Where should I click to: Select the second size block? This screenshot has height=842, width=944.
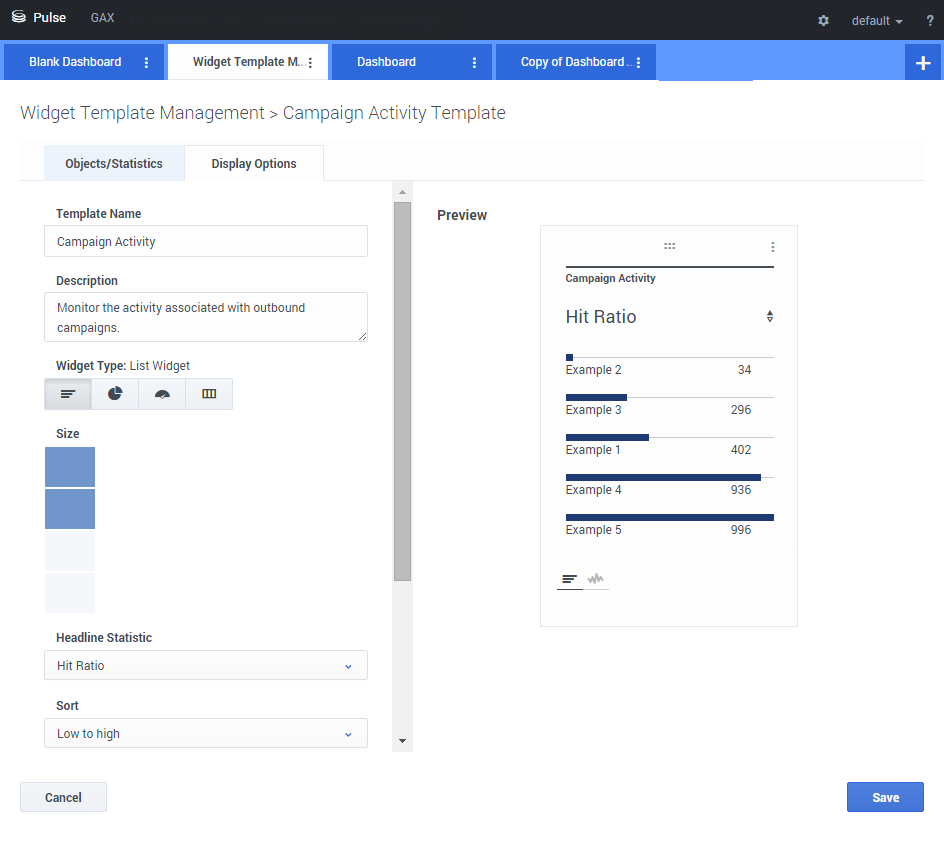[x=70, y=509]
